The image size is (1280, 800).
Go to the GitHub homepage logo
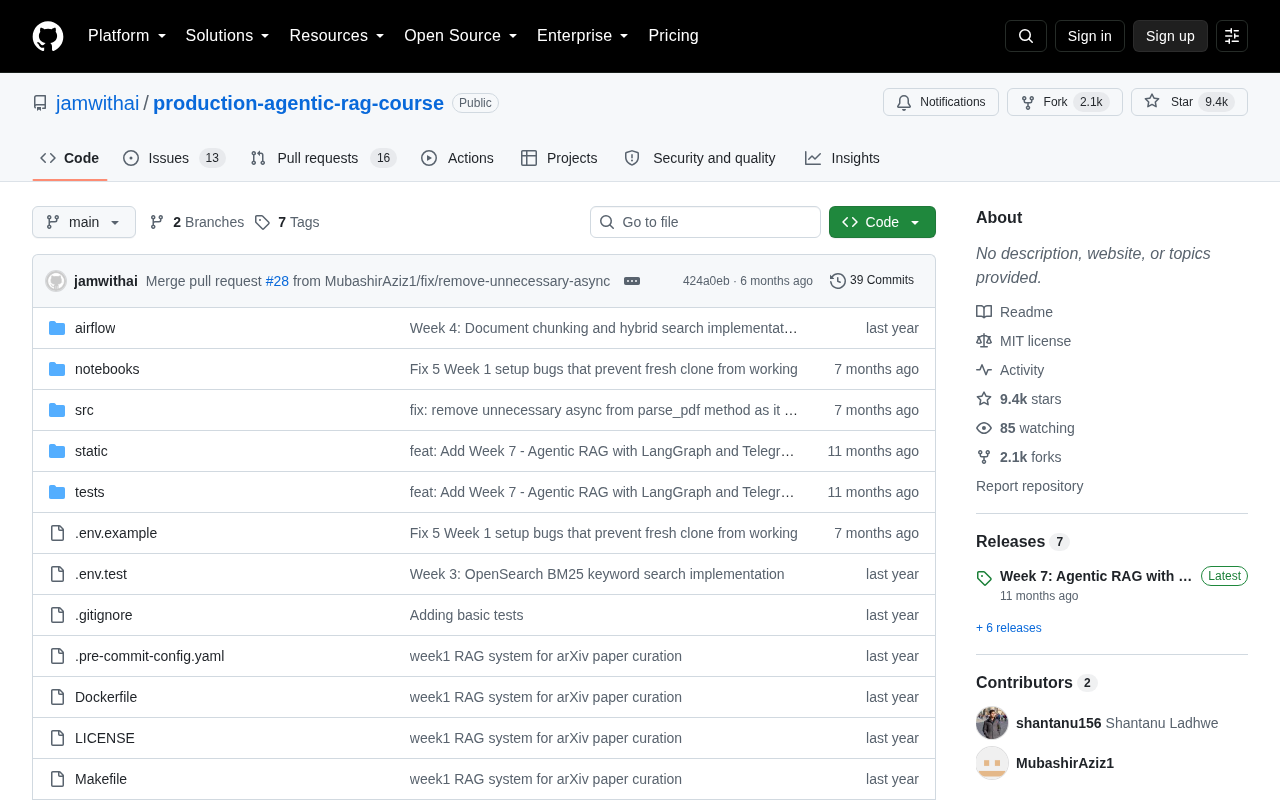click(48, 36)
